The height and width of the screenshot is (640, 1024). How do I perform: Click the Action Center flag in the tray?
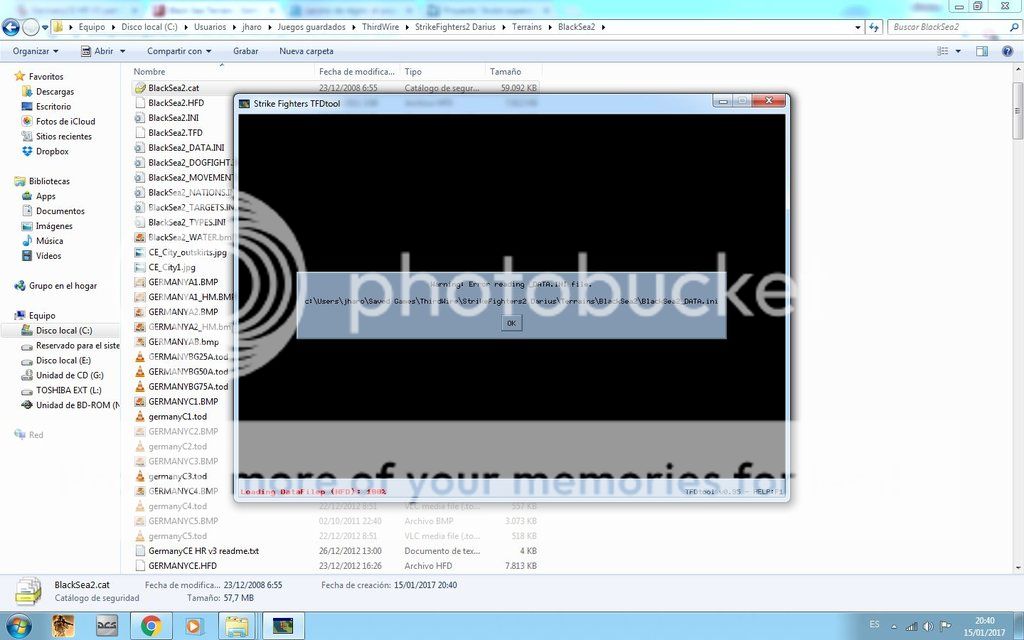945,626
